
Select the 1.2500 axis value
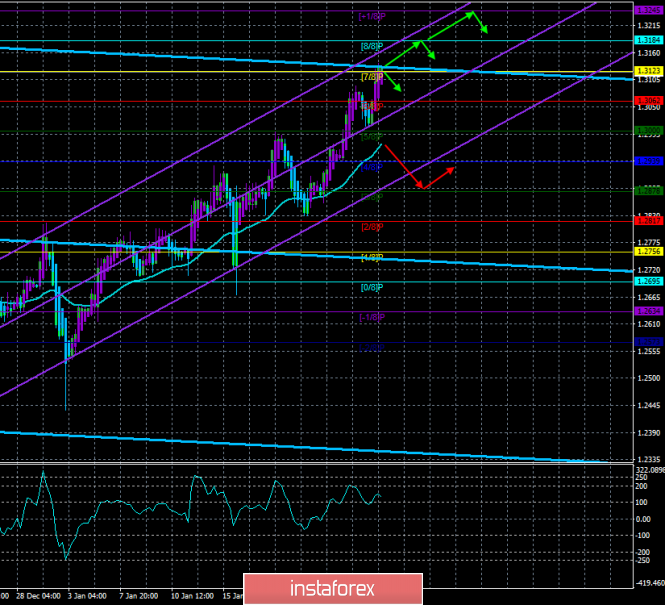point(649,378)
